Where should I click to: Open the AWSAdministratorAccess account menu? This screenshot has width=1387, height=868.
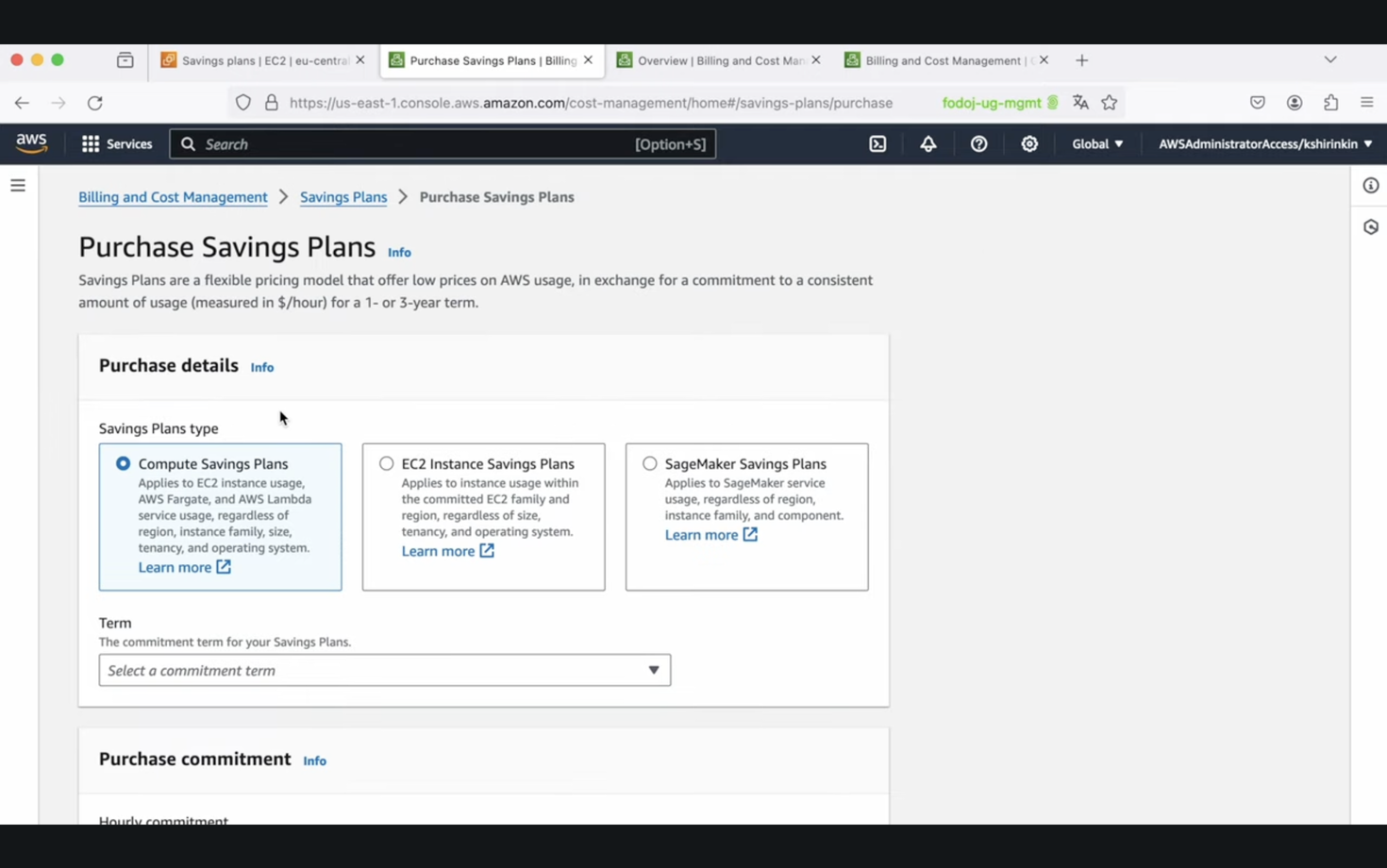[1265, 144]
